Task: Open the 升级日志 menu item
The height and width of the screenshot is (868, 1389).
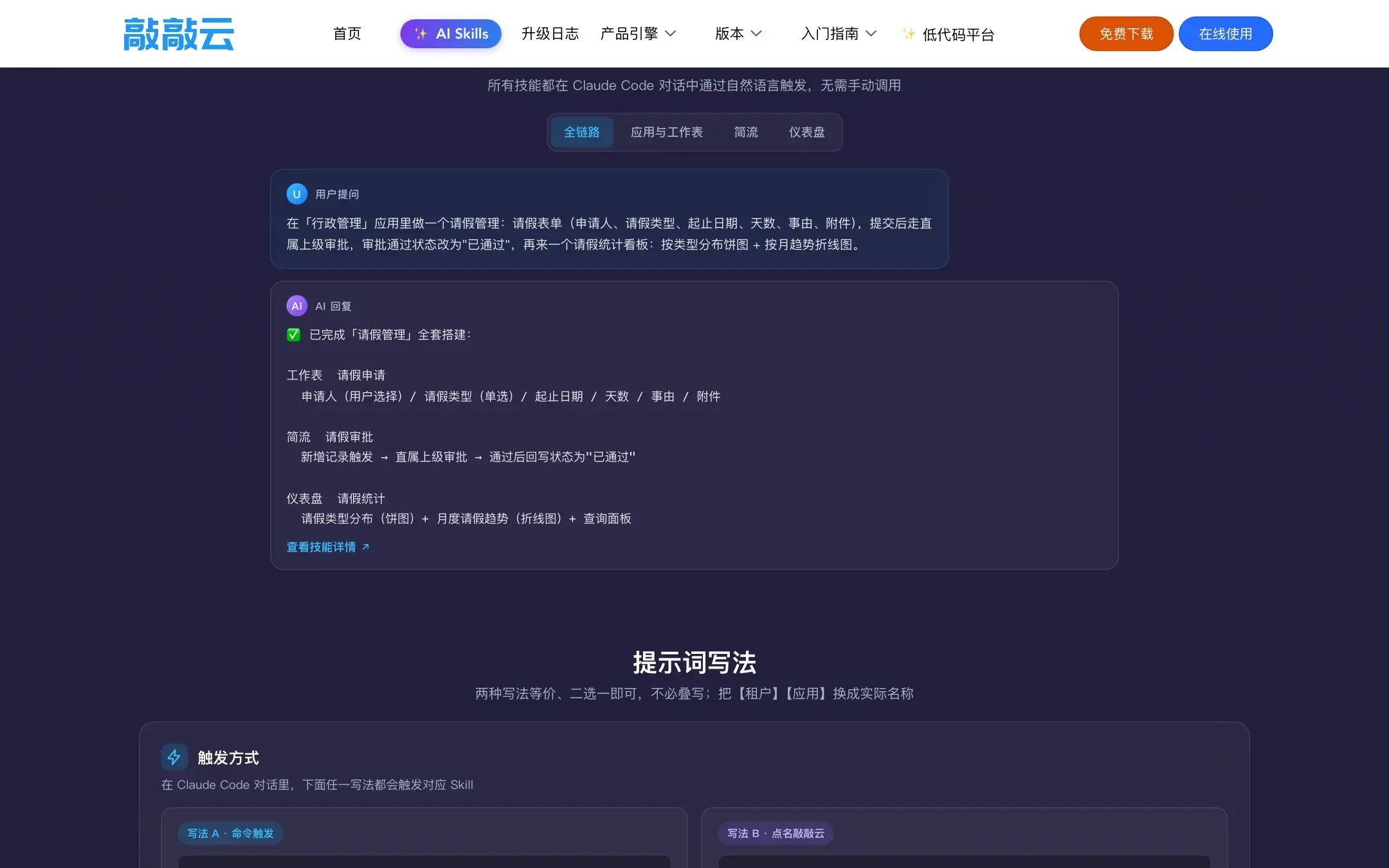Action: [550, 33]
